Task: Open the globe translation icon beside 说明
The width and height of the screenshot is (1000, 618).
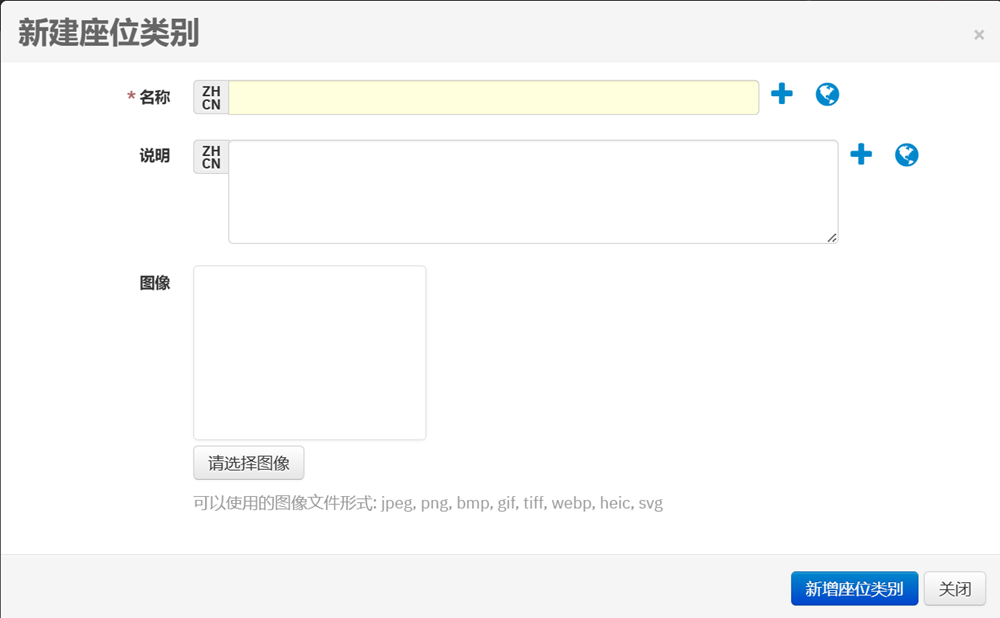Action: (906, 154)
